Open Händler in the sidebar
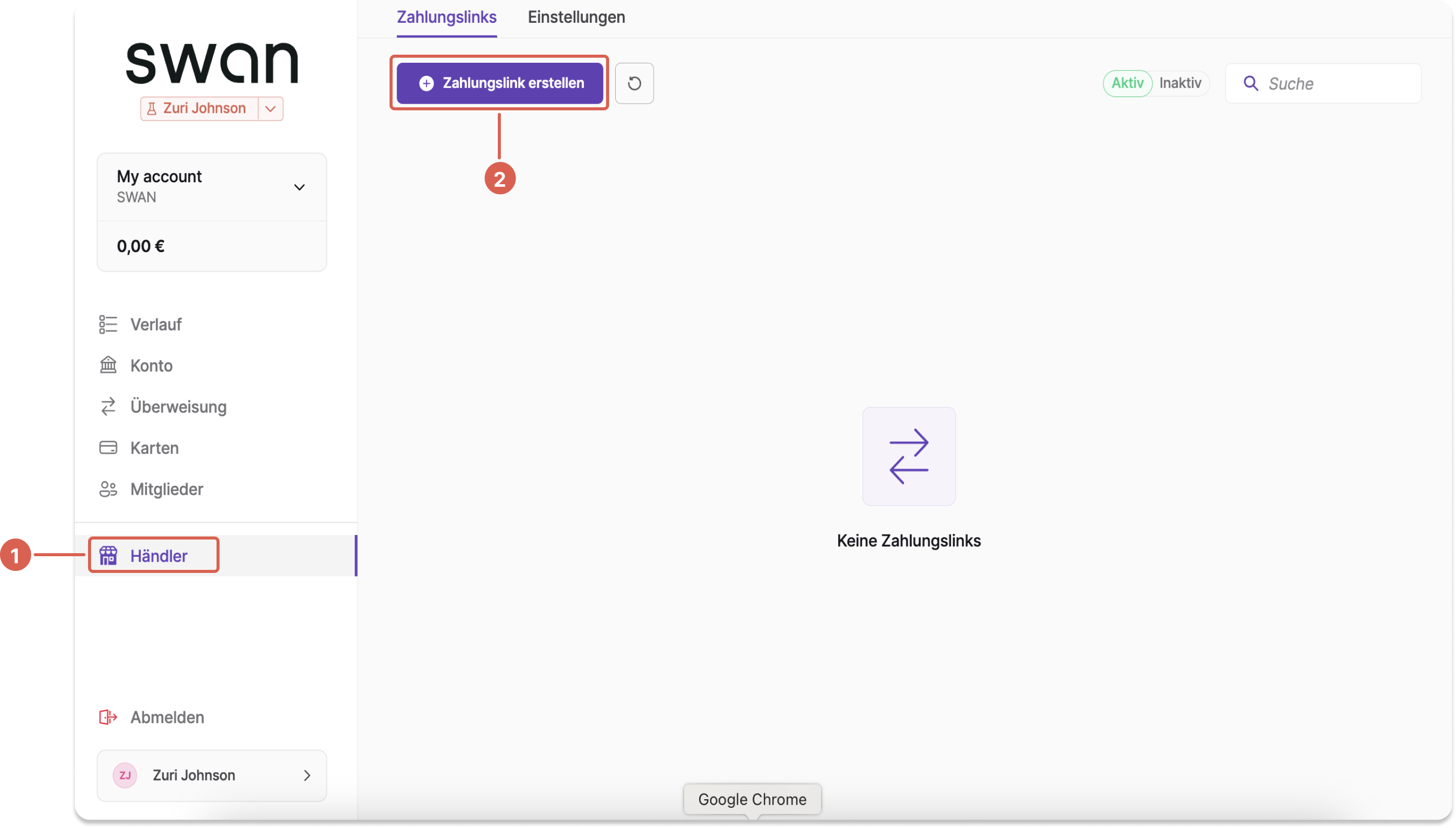Image resolution: width=1456 pixels, height=828 pixels. pyautogui.click(x=216, y=556)
